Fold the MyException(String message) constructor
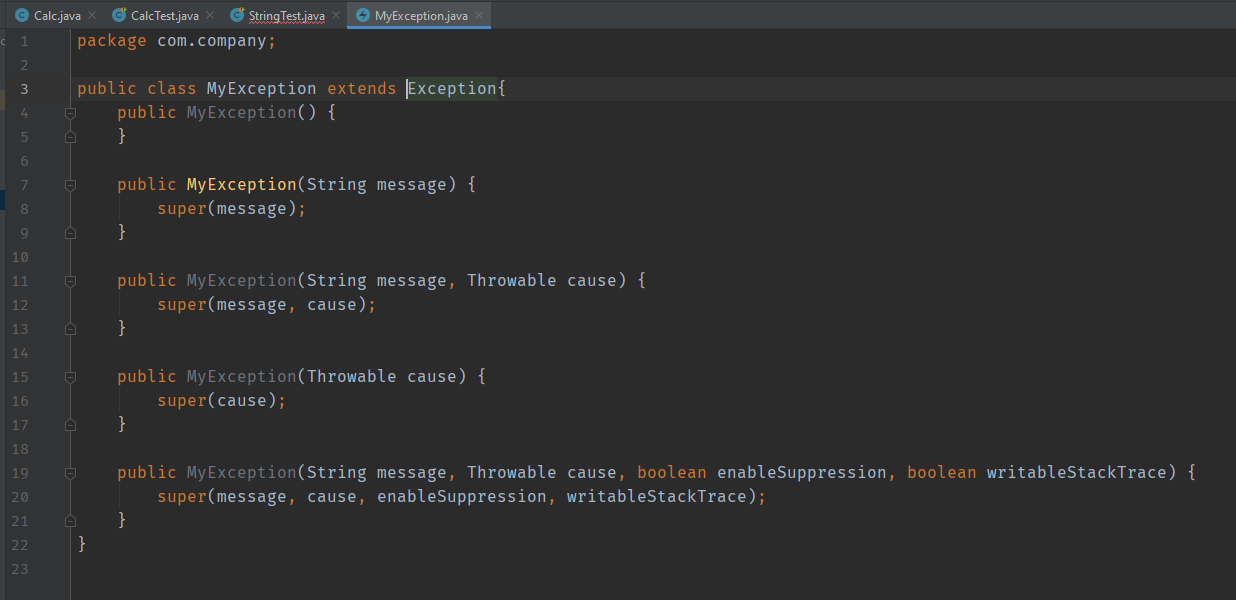Viewport: 1236px width, 600px height. (x=70, y=185)
